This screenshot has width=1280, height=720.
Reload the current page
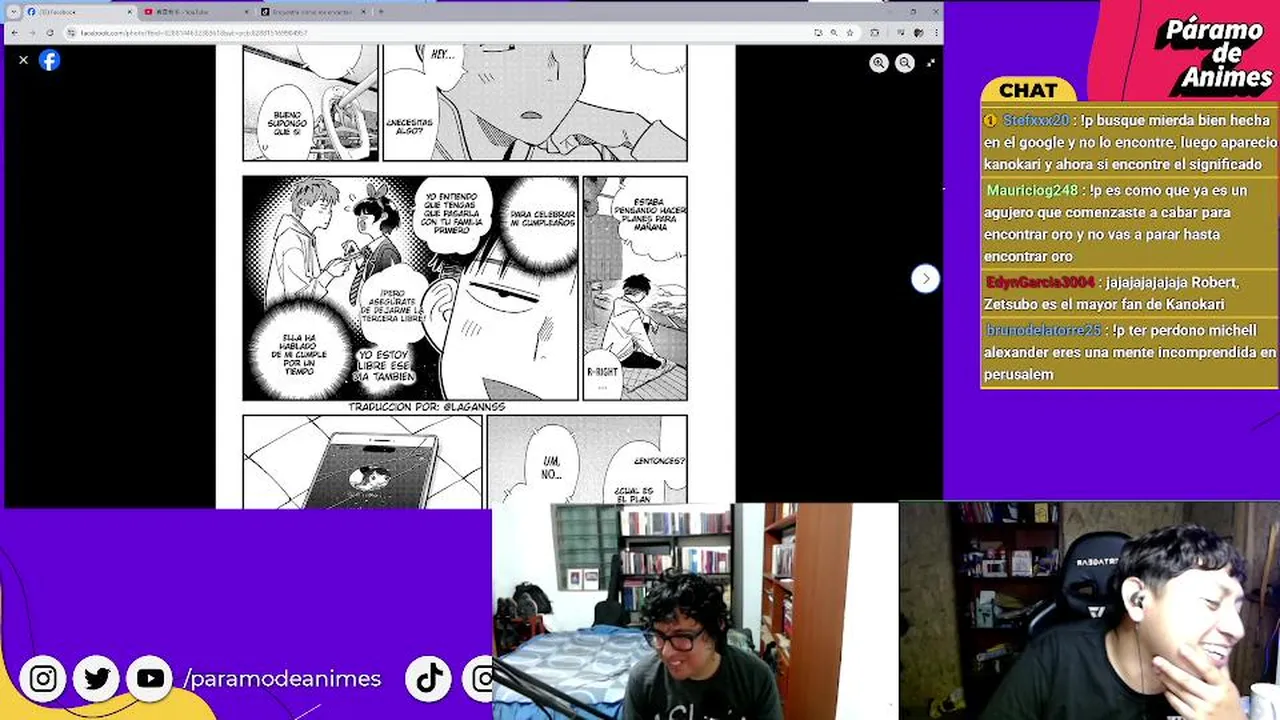click(50, 33)
